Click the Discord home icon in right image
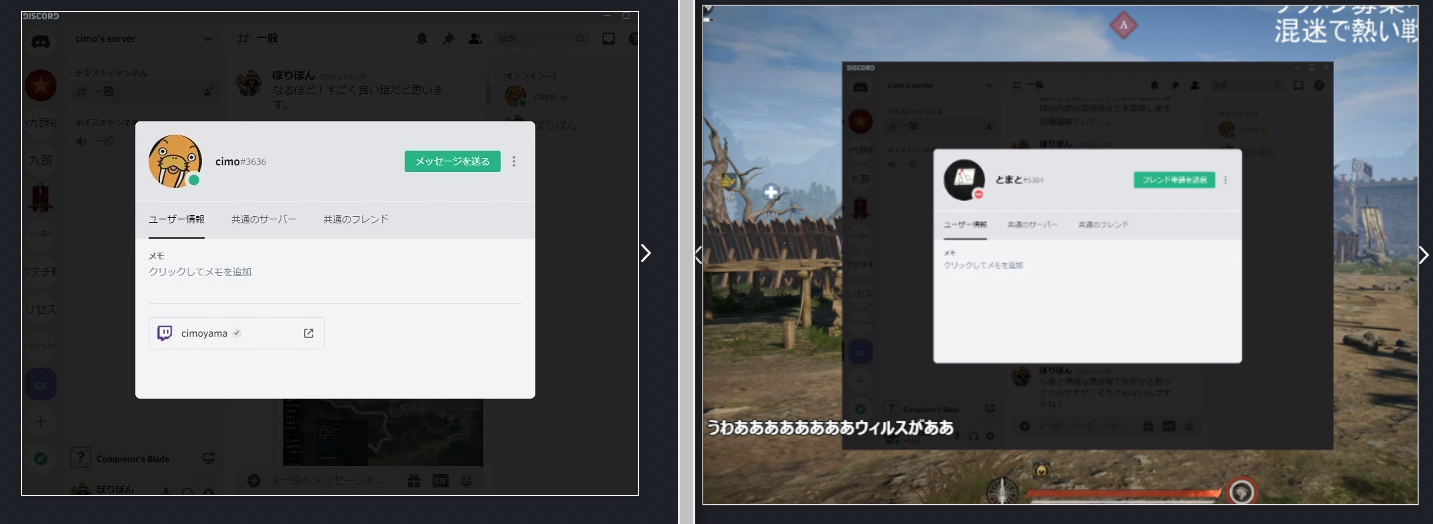 [x=859, y=88]
